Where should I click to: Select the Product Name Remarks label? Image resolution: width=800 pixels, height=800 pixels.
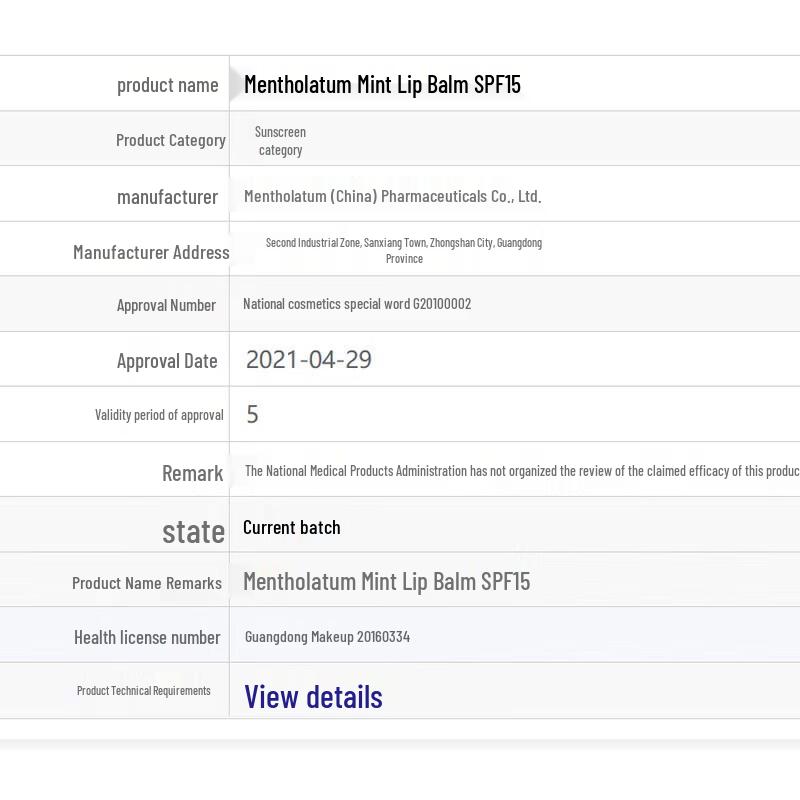(x=146, y=583)
